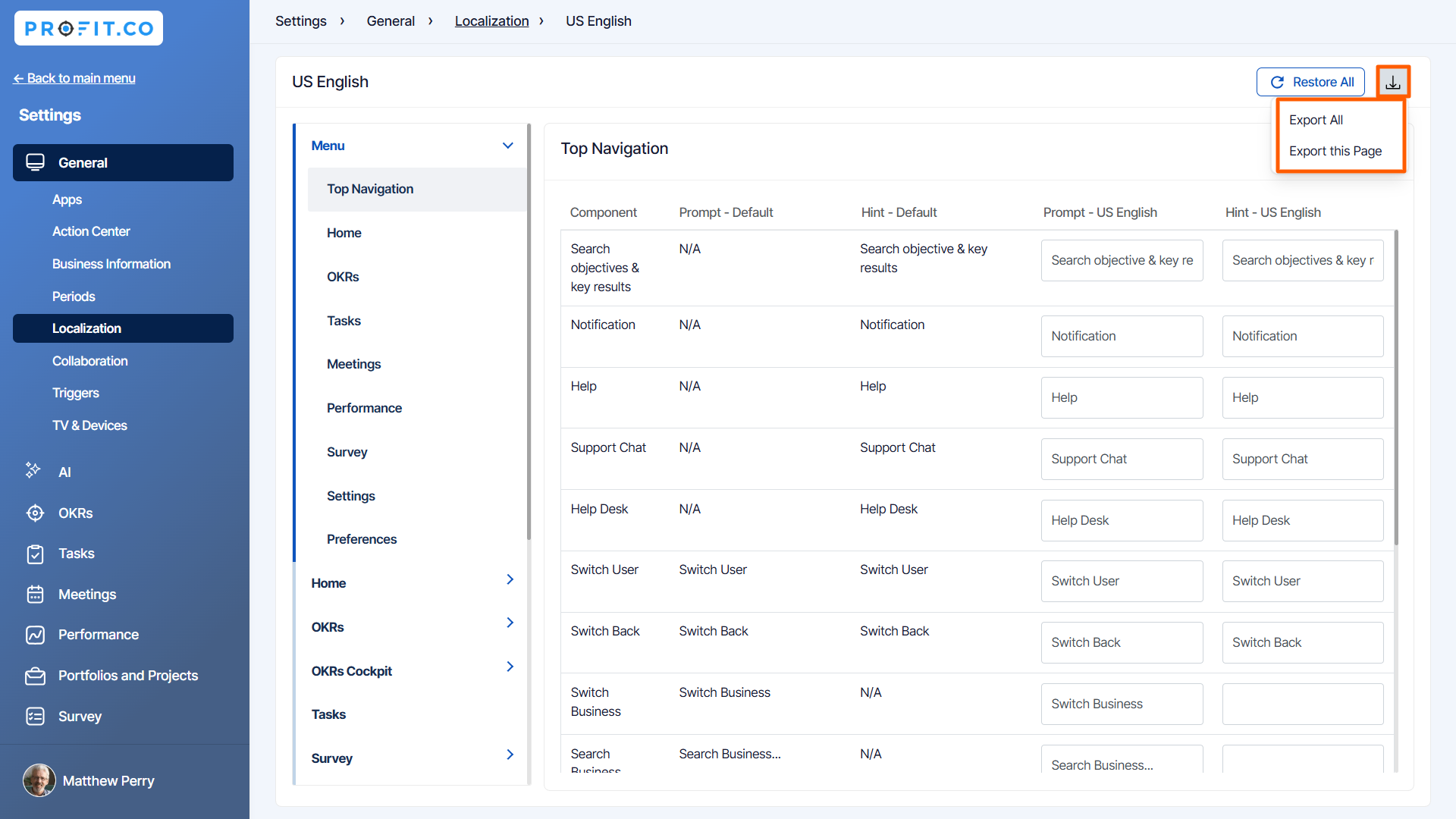The height and width of the screenshot is (819, 1456).
Task: Click the download export icon
Action: point(1393,82)
